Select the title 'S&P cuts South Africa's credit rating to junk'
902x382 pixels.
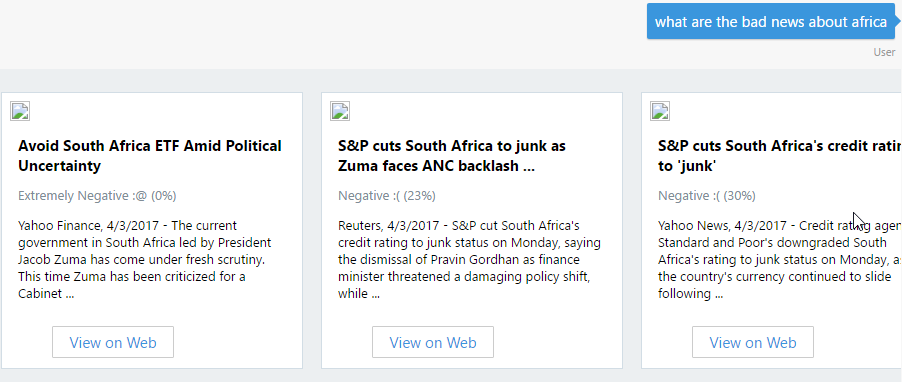(779, 156)
